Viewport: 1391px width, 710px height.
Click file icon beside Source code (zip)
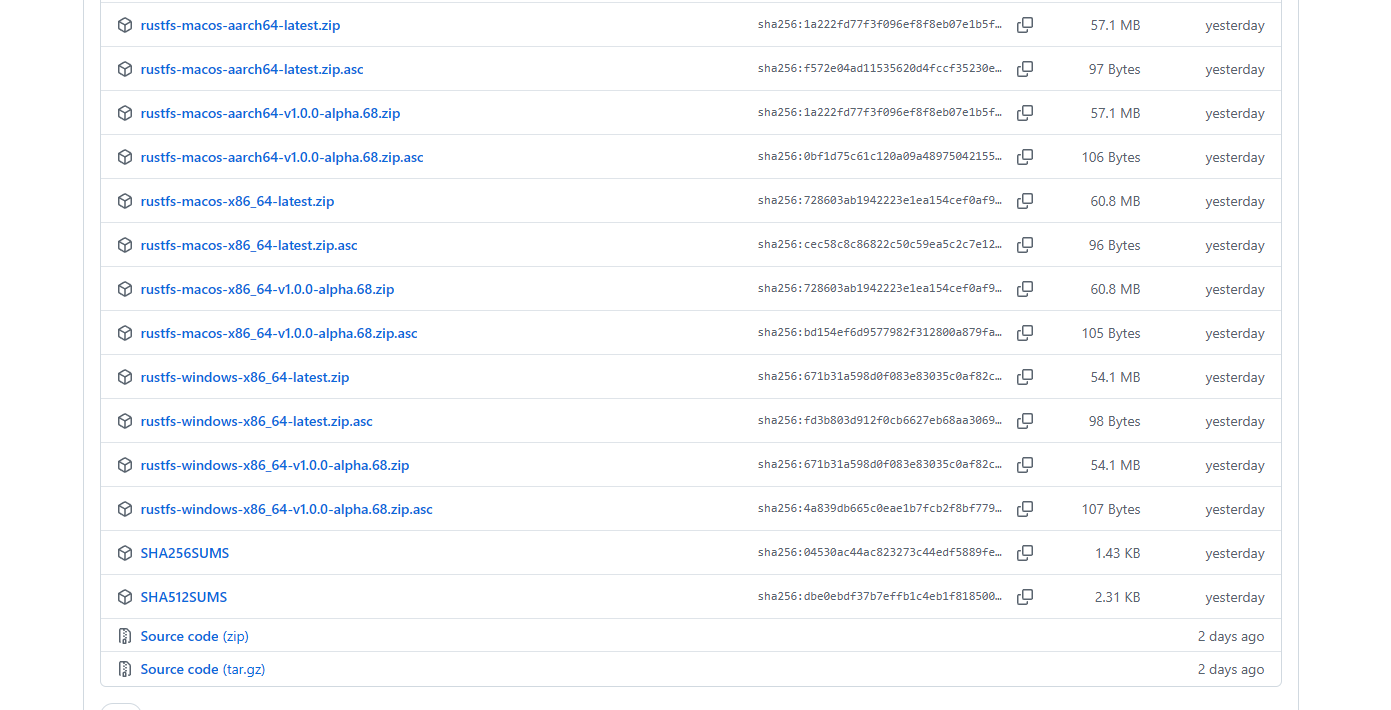click(124, 636)
